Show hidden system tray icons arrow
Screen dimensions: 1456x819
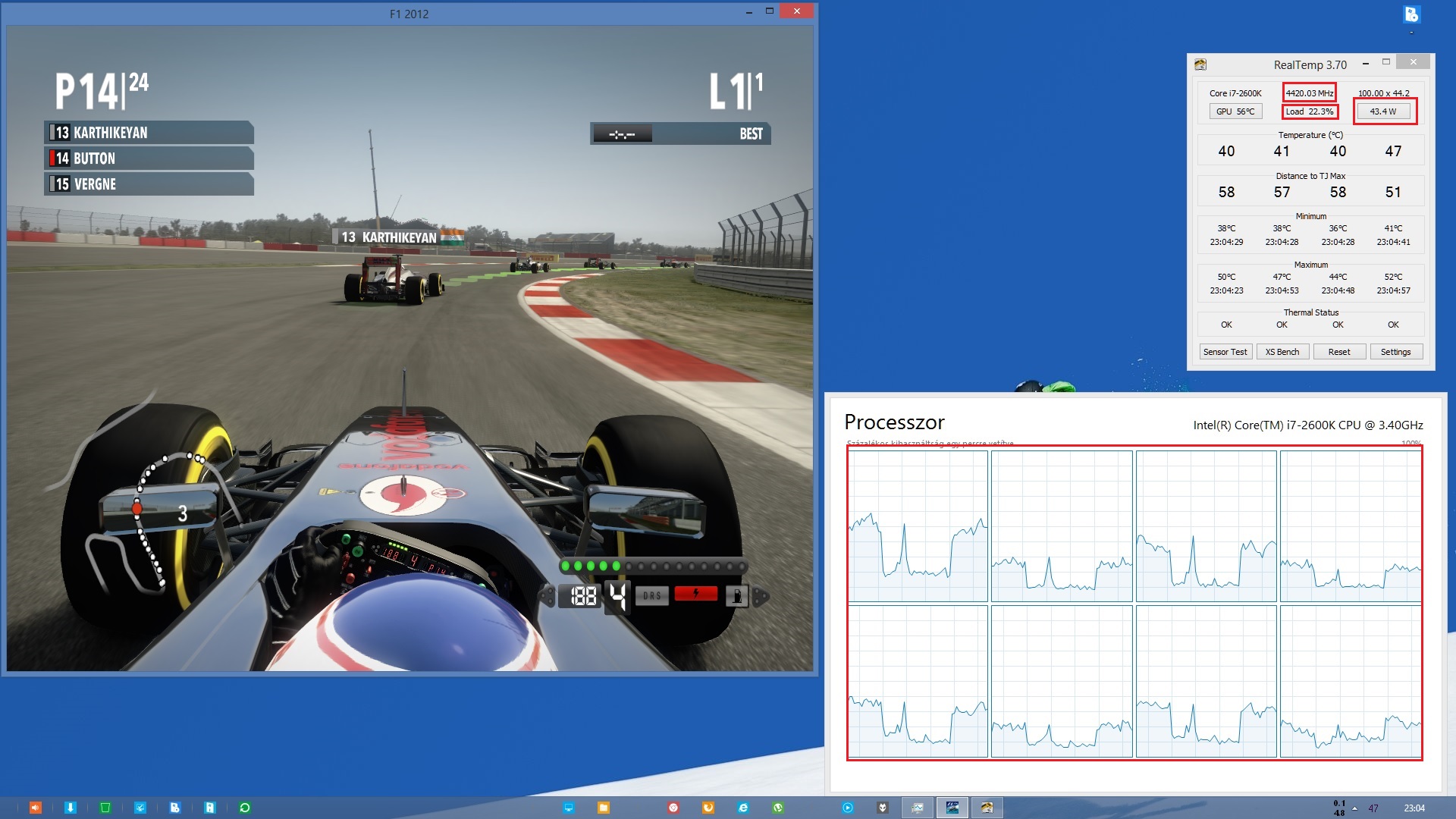tap(1355, 808)
